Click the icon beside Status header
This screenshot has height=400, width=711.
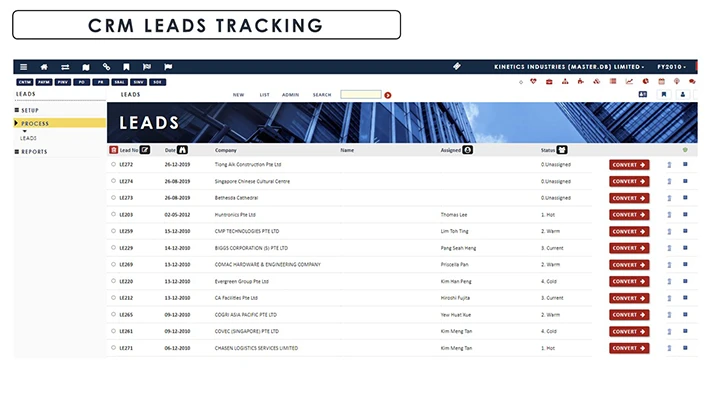click(562, 150)
